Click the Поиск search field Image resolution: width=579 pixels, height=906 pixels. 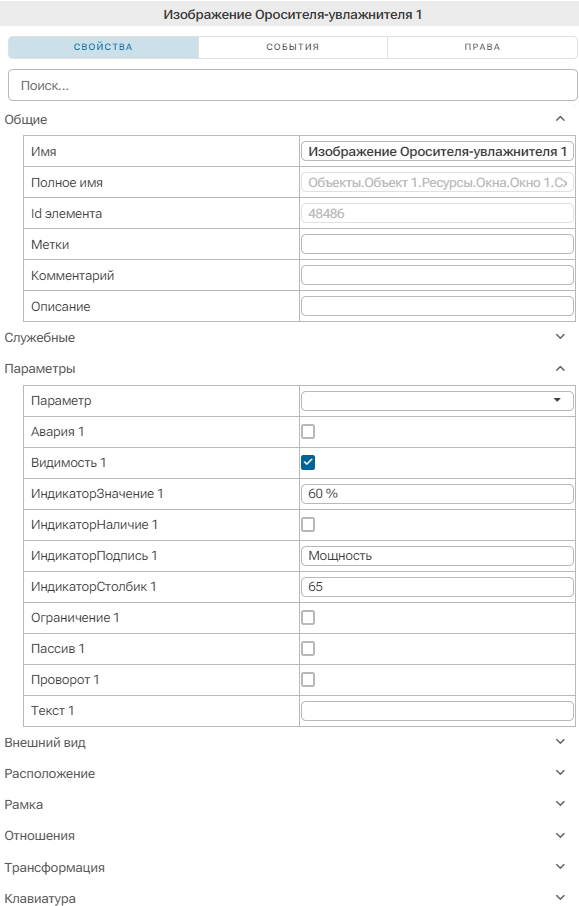coord(292,86)
